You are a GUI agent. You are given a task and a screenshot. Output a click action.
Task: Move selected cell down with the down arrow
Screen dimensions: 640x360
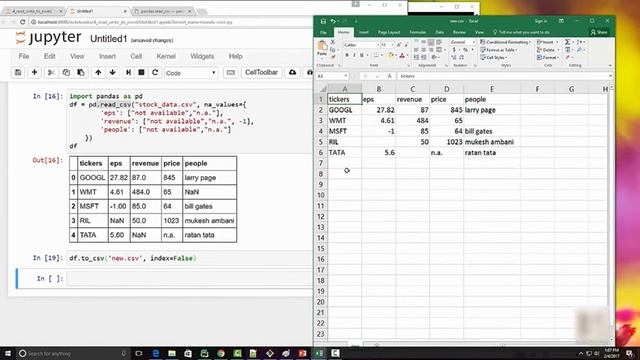tap(113, 73)
